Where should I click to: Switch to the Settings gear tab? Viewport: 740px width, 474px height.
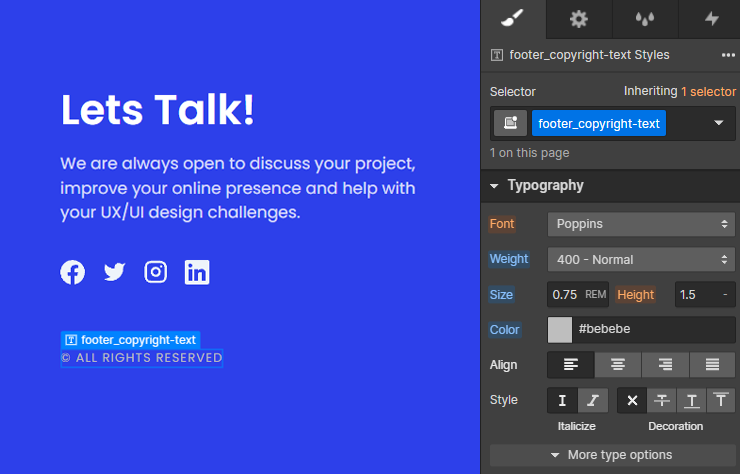pyautogui.click(x=579, y=19)
